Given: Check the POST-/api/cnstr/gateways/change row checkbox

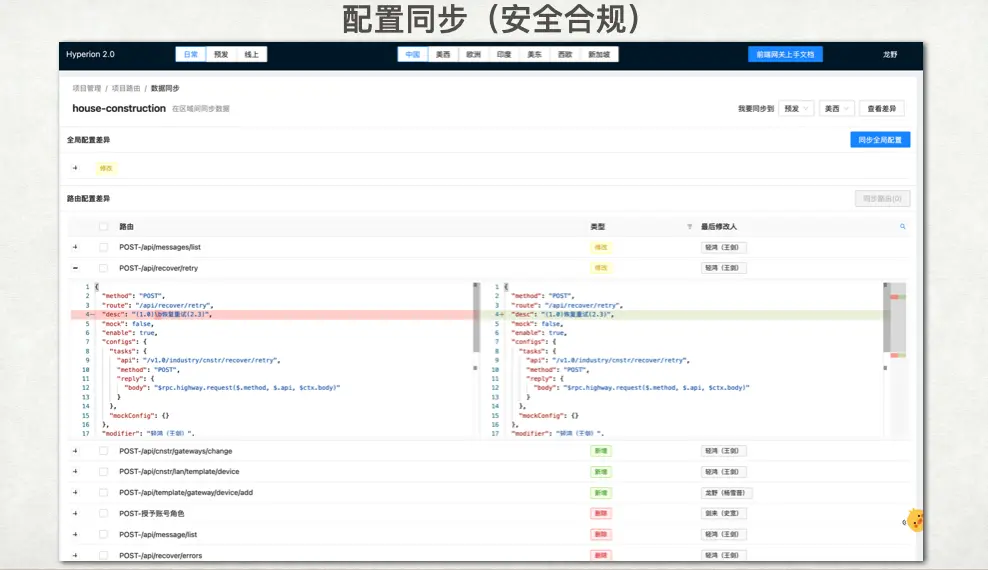Looking at the screenshot, I should (103, 451).
